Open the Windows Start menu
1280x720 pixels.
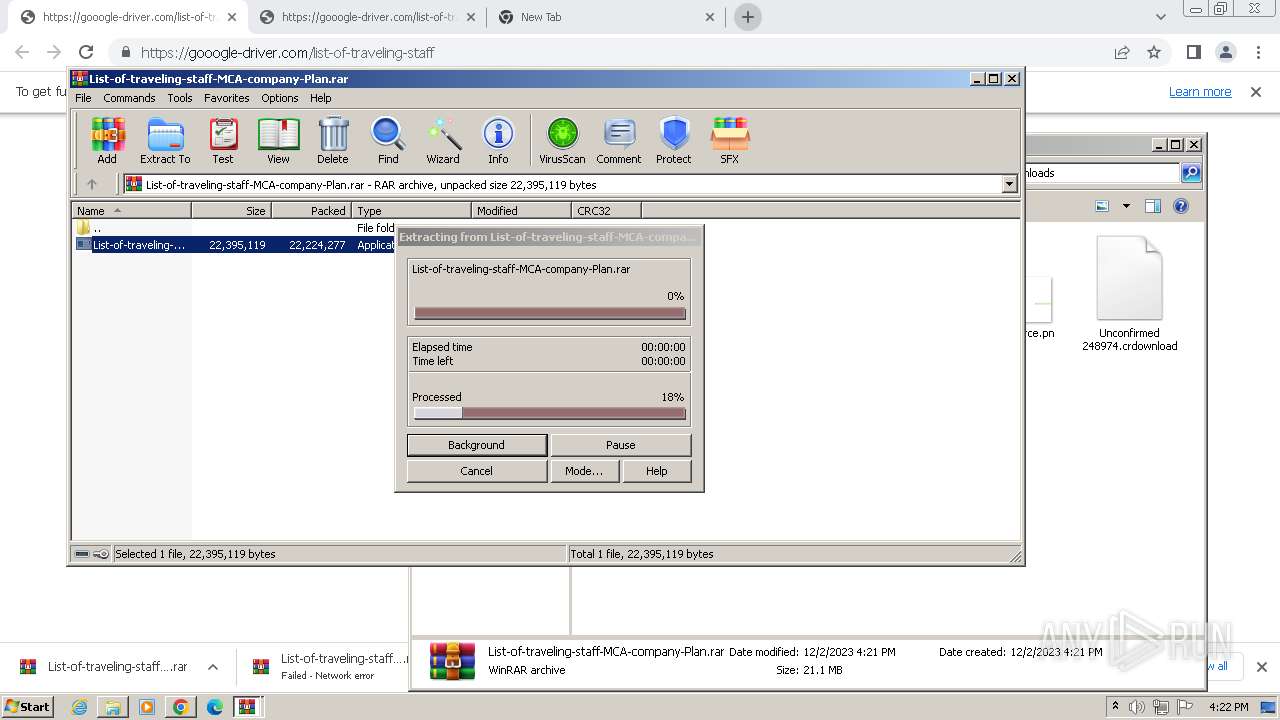[x=28, y=706]
